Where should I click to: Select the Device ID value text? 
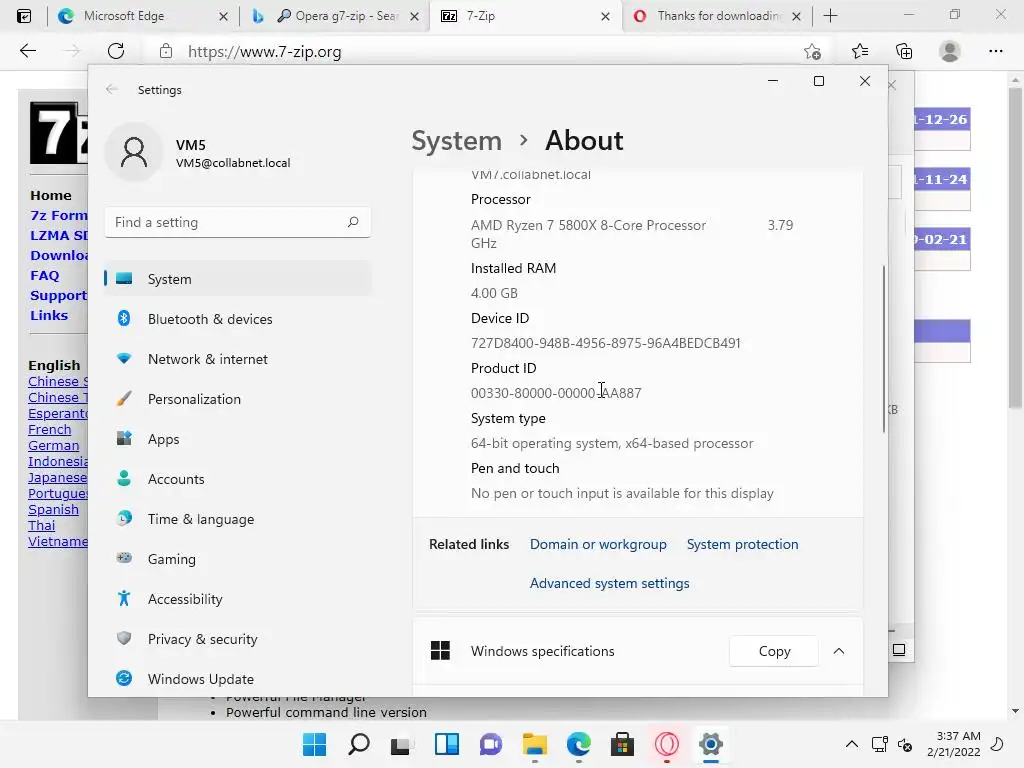click(x=605, y=343)
